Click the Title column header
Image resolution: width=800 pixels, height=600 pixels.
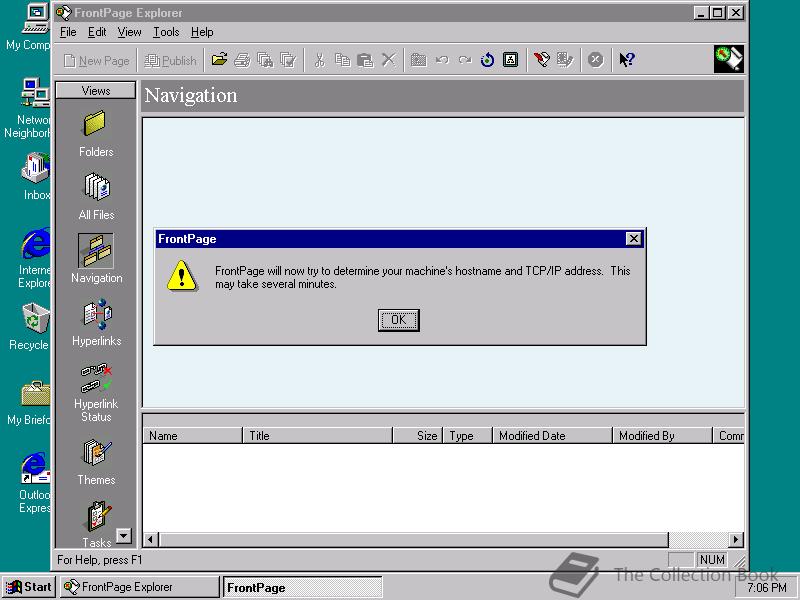pos(317,436)
